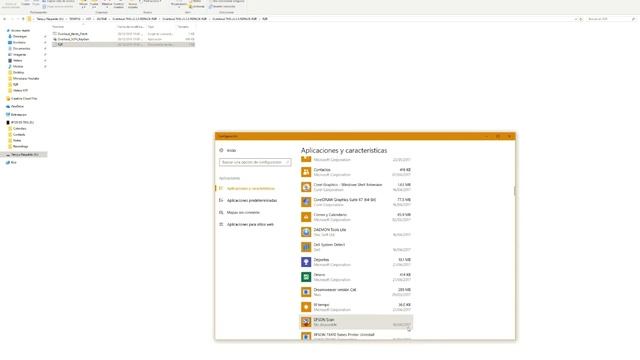Select the Deportes app entry
640x360 pixels.
tap(356, 262)
